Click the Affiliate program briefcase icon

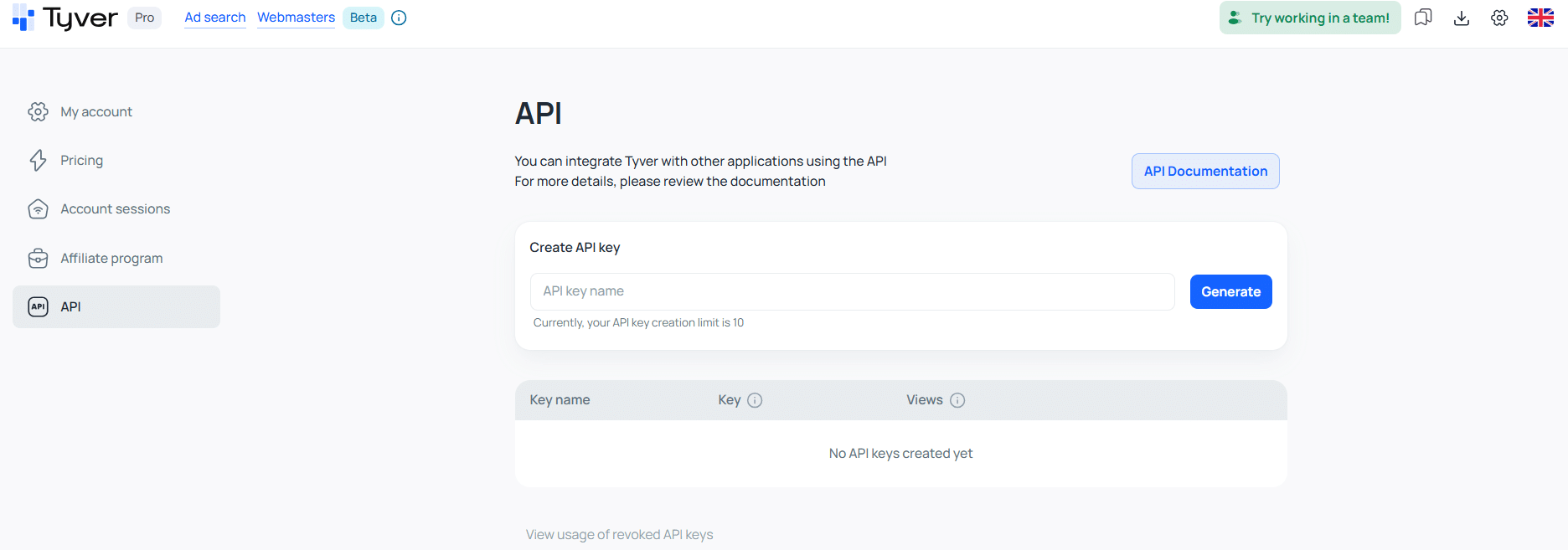(x=38, y=258)
